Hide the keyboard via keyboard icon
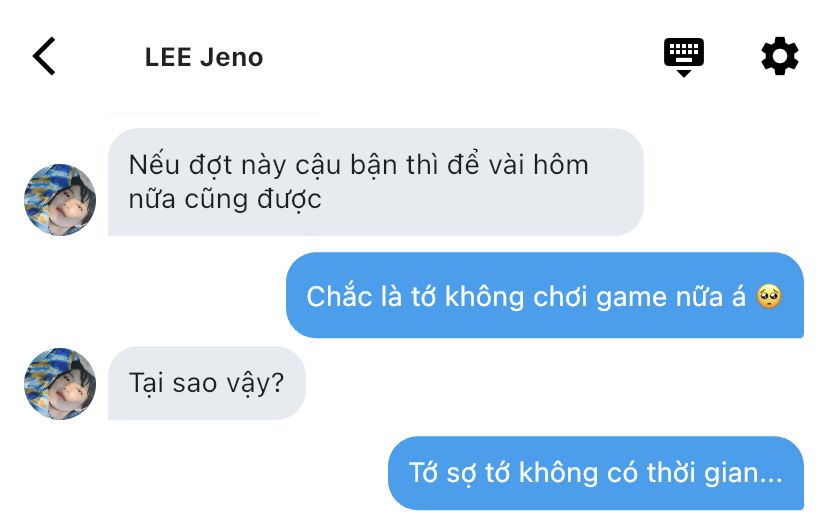828x516 pixels. point(683,57)
